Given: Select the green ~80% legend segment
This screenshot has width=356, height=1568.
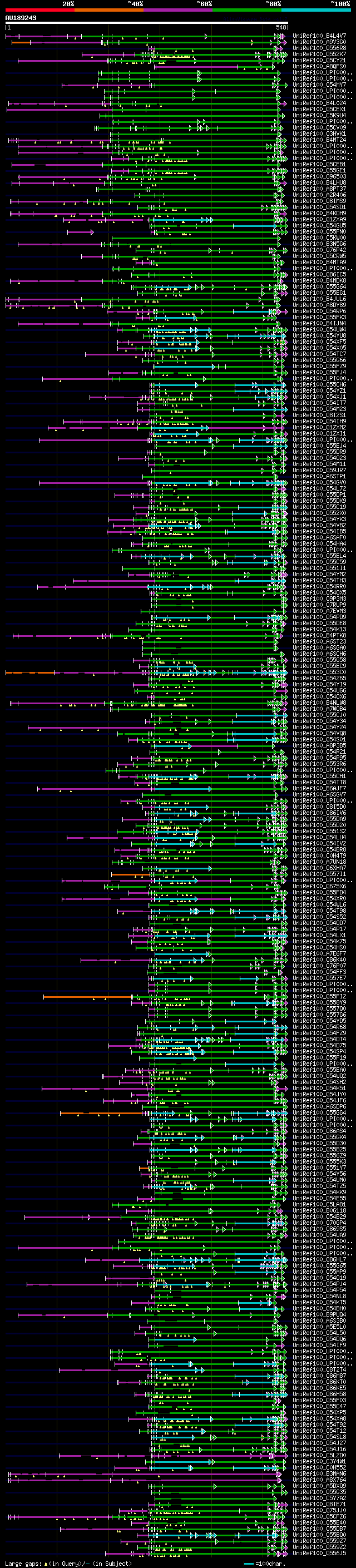Looking at the screenshot, I should tap(247, 11).
